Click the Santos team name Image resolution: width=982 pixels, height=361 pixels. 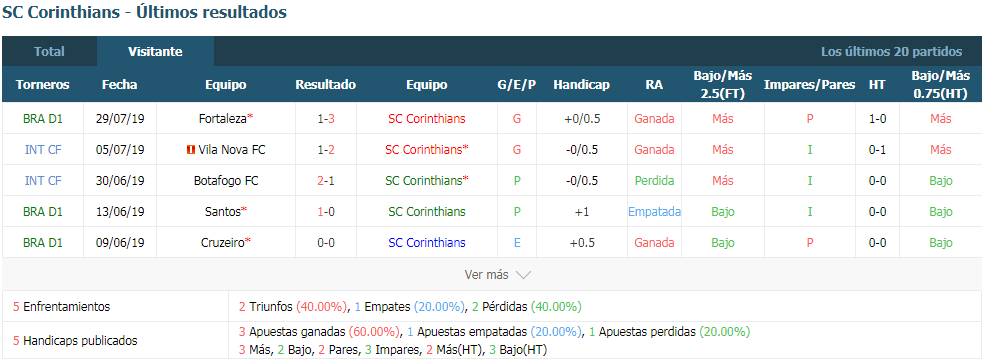[x=223, y=212]
